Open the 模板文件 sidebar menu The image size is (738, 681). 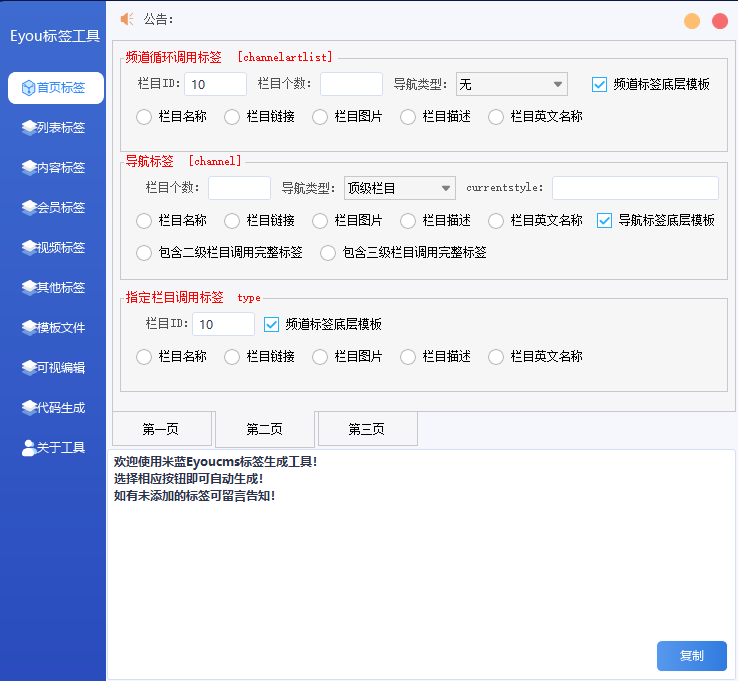pos(56,328)
